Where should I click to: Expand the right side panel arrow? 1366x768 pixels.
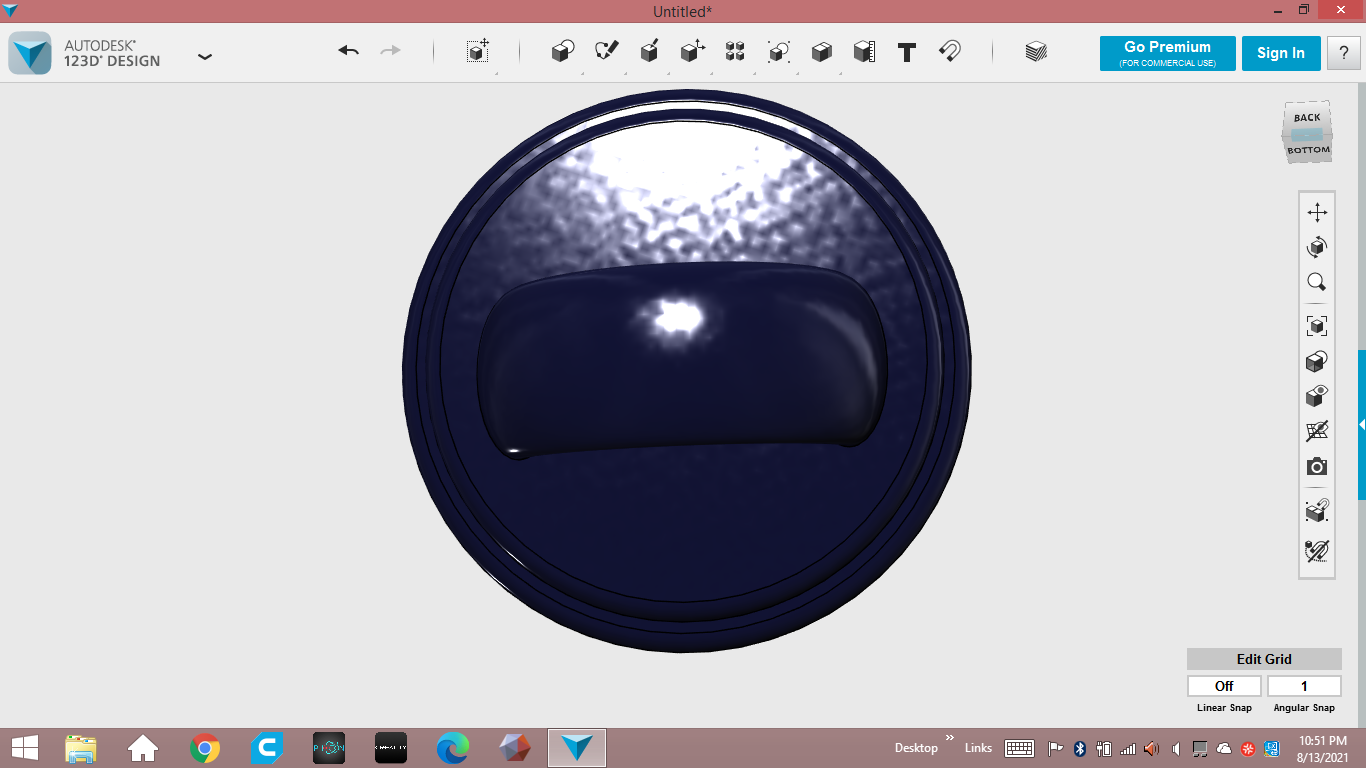pyautogui.click(x=1362, y=425)
